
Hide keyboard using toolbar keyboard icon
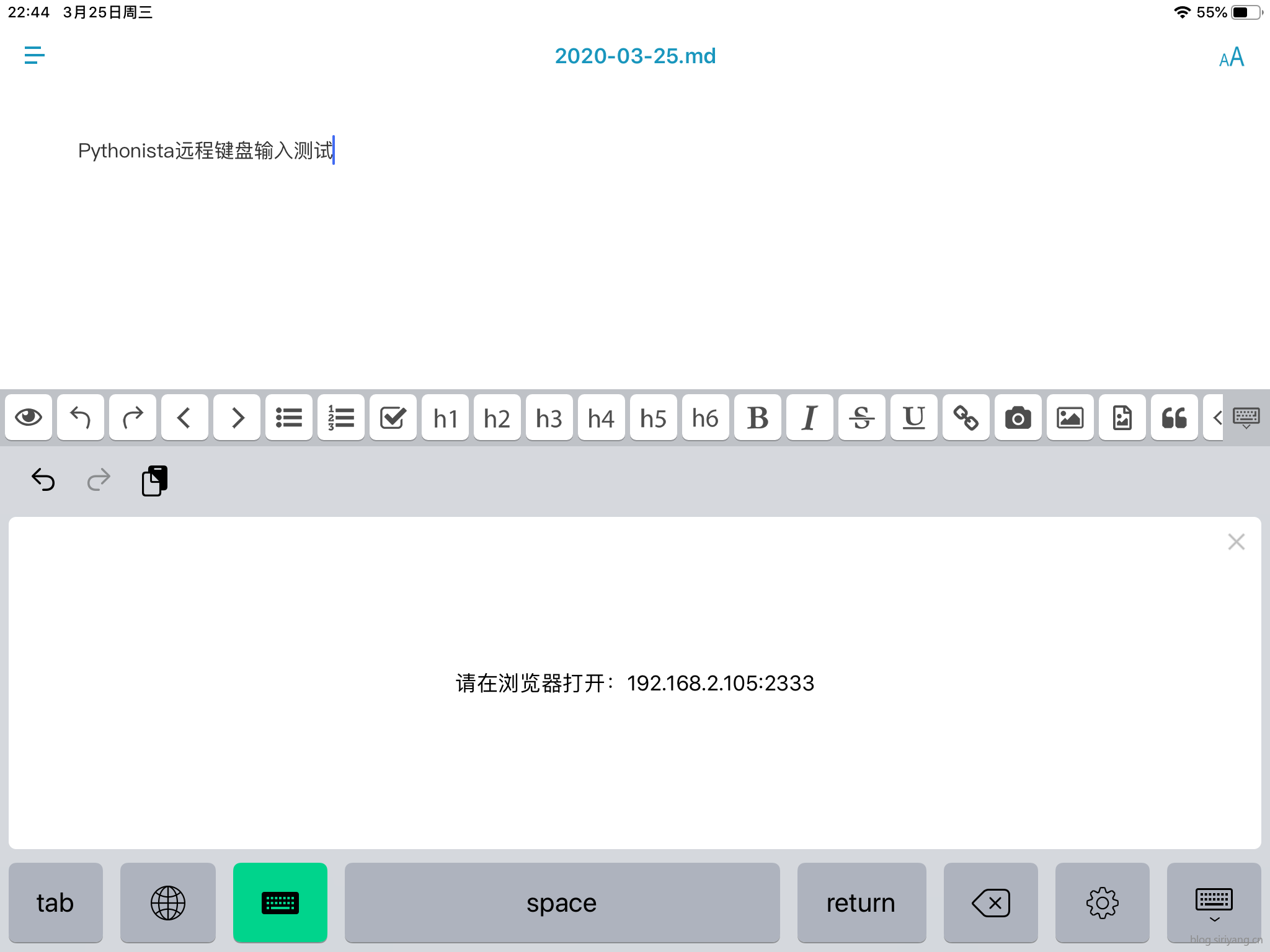1246,418
